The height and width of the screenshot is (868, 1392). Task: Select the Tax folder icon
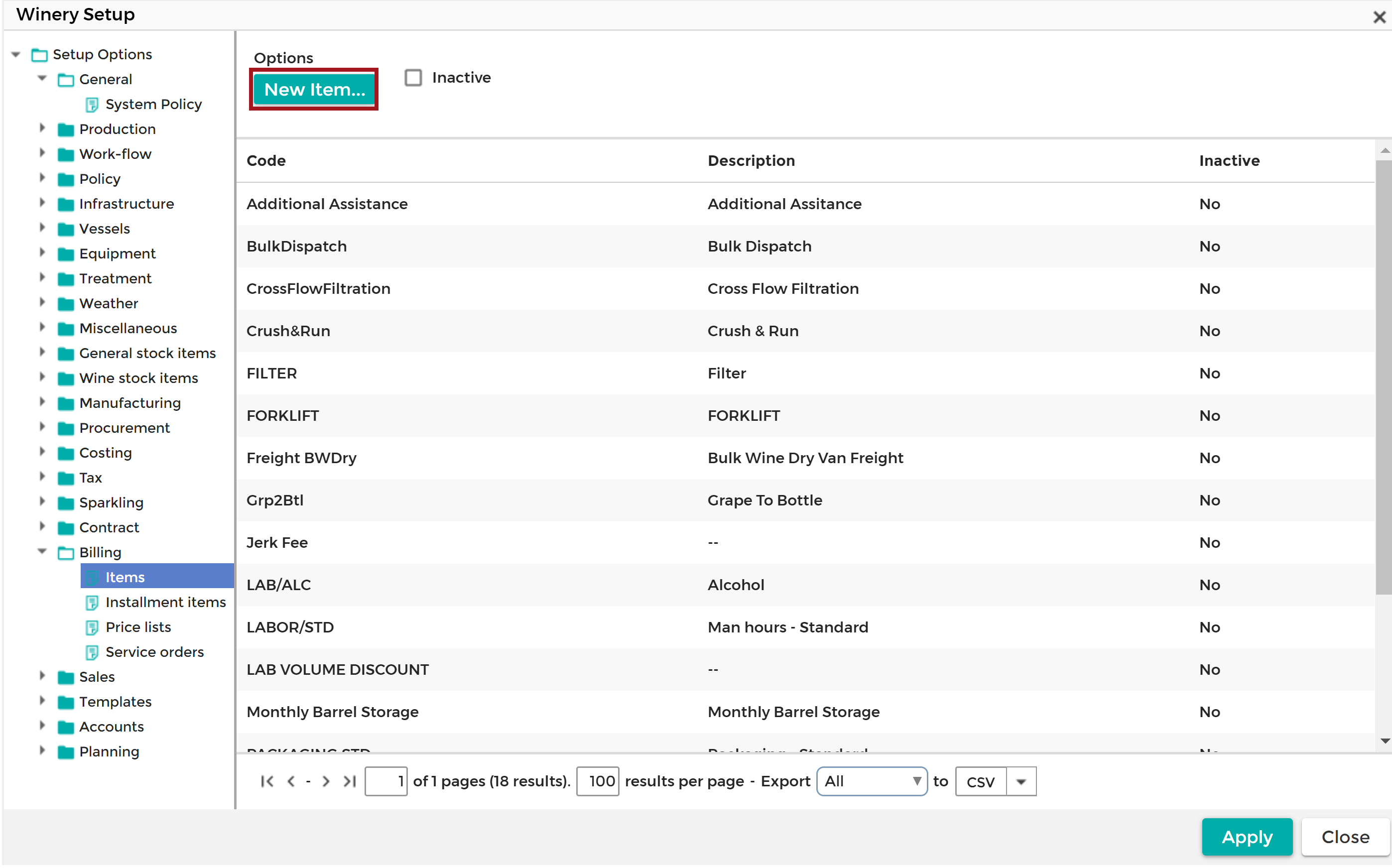(x=66, y=478)
